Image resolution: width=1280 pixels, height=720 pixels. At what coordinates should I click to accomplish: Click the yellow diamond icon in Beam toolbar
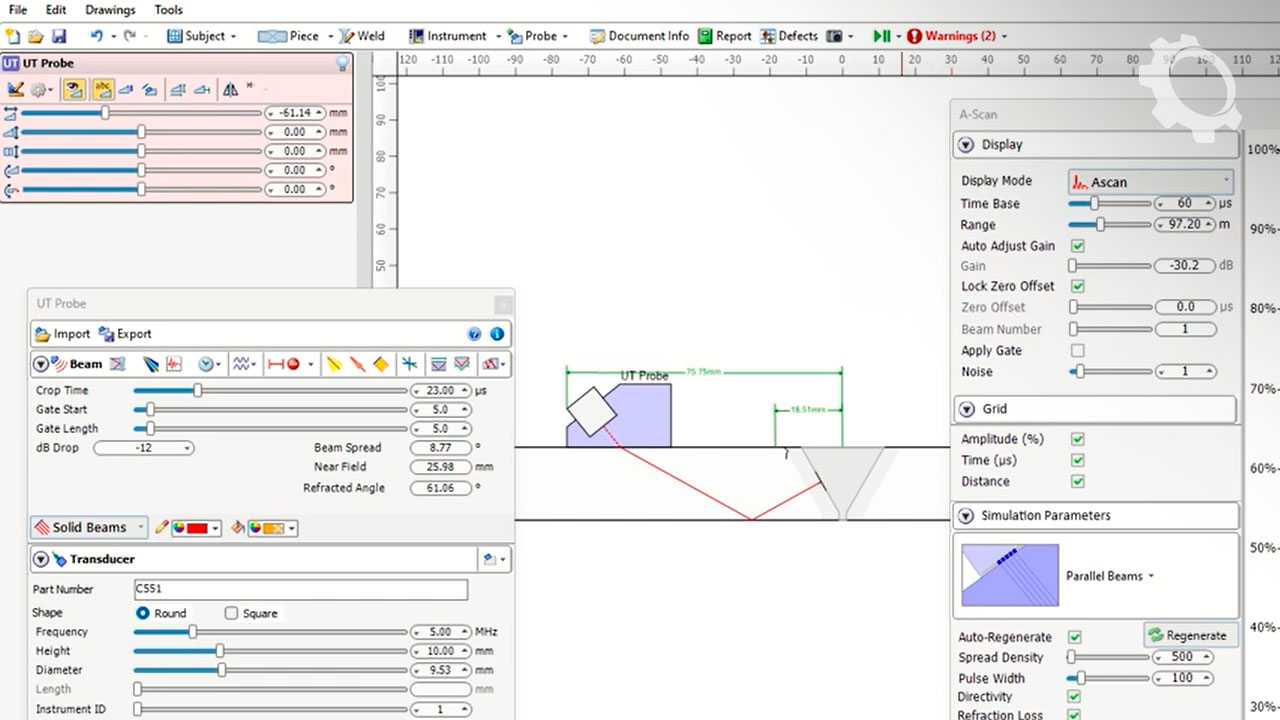pyautogui.click(x=380, y=364)
